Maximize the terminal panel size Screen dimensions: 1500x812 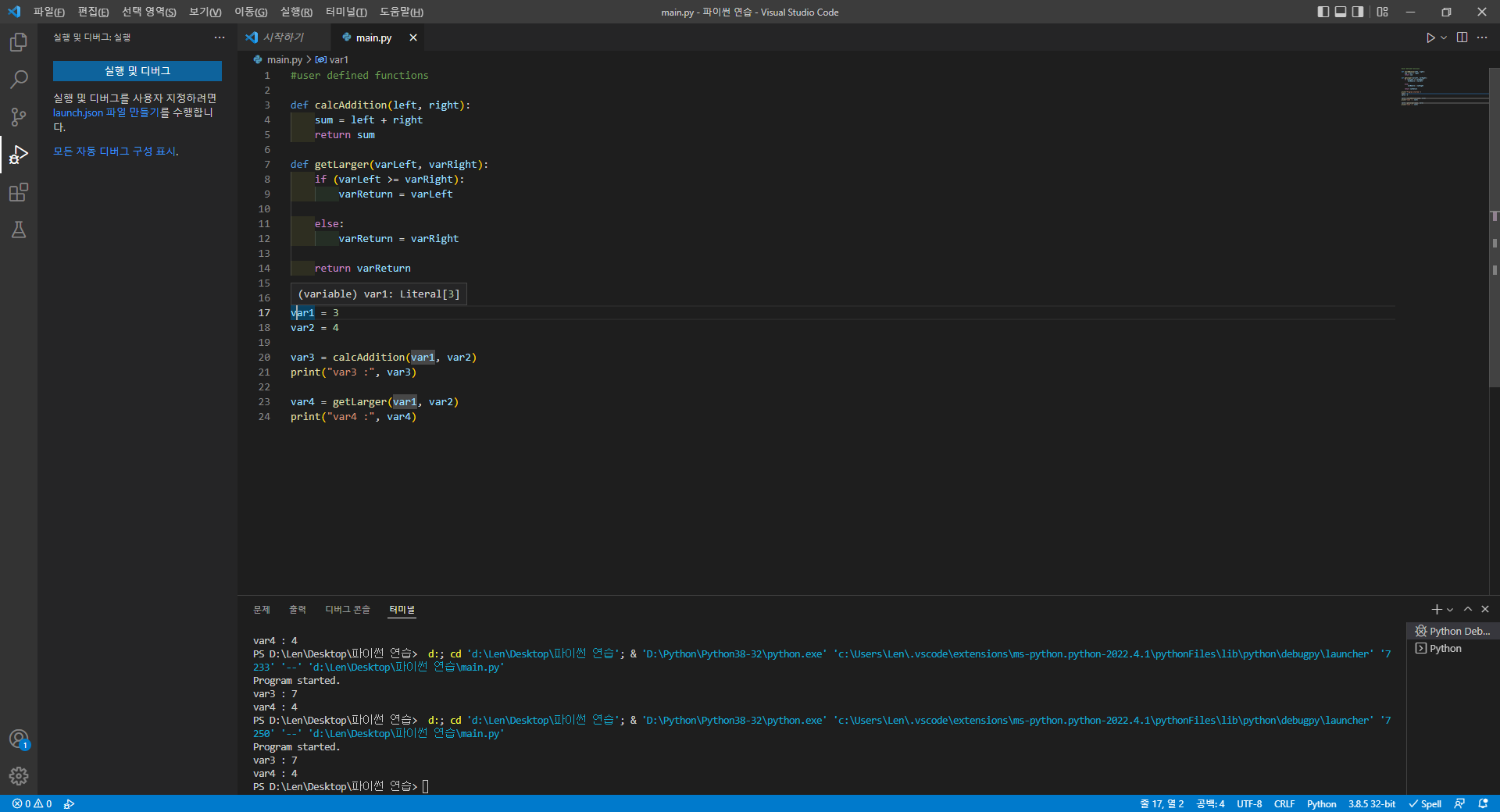click(1468, 609)
